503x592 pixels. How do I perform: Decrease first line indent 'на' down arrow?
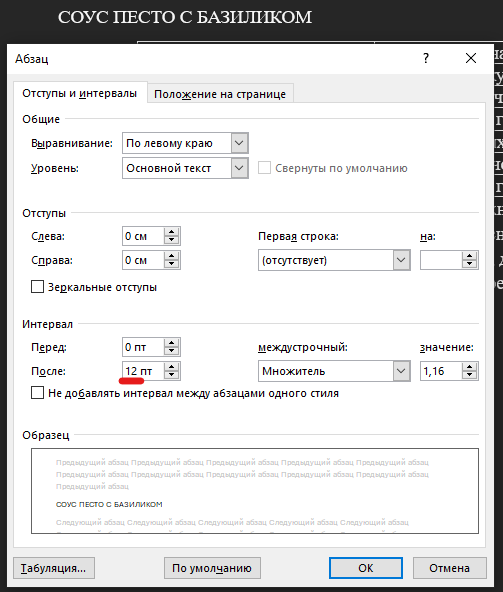coord(470,264)
